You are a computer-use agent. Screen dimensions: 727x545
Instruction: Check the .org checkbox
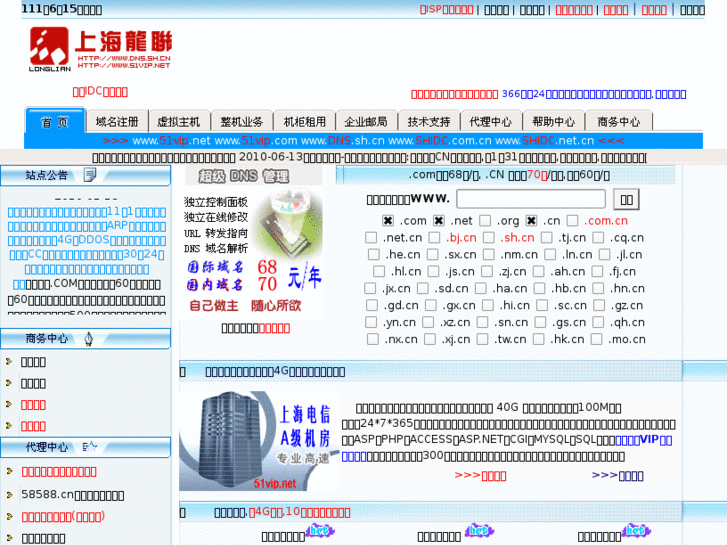point(485,220)
